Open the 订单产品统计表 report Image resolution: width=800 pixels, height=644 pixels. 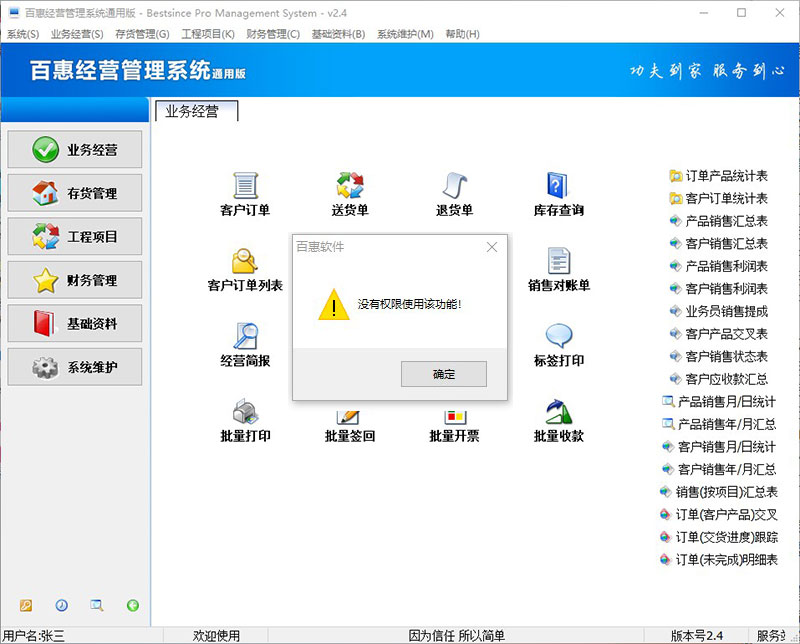[x=718, y=176]
